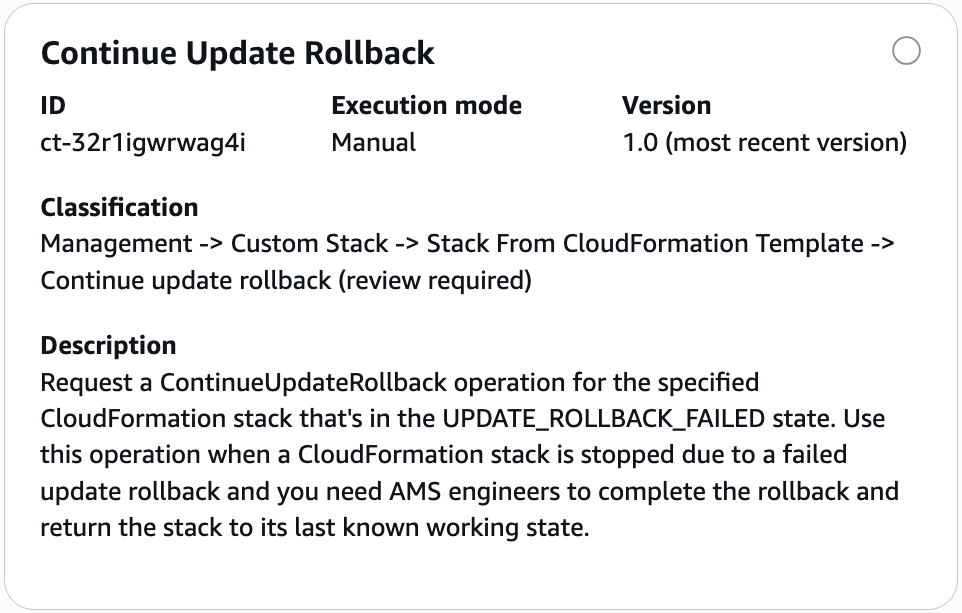Select the Continue Update Rollback radio button
Viewport: 962px width, 613px height.
tap(906, 51)
